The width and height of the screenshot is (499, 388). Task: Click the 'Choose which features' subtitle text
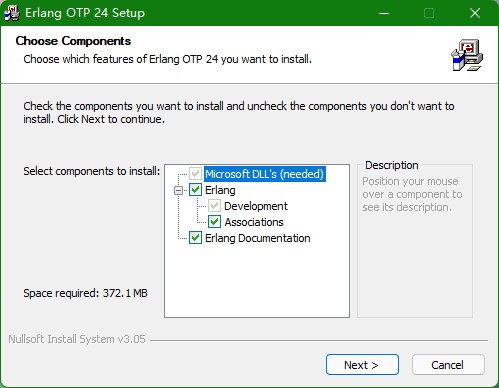168,59
